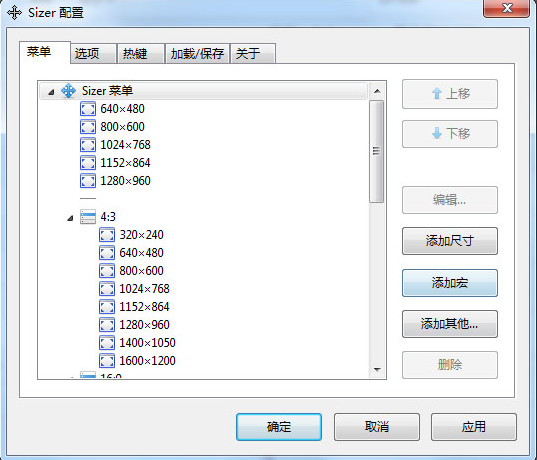
Task: Click the 1600×1200 size icon
Action: click(107, 361)
